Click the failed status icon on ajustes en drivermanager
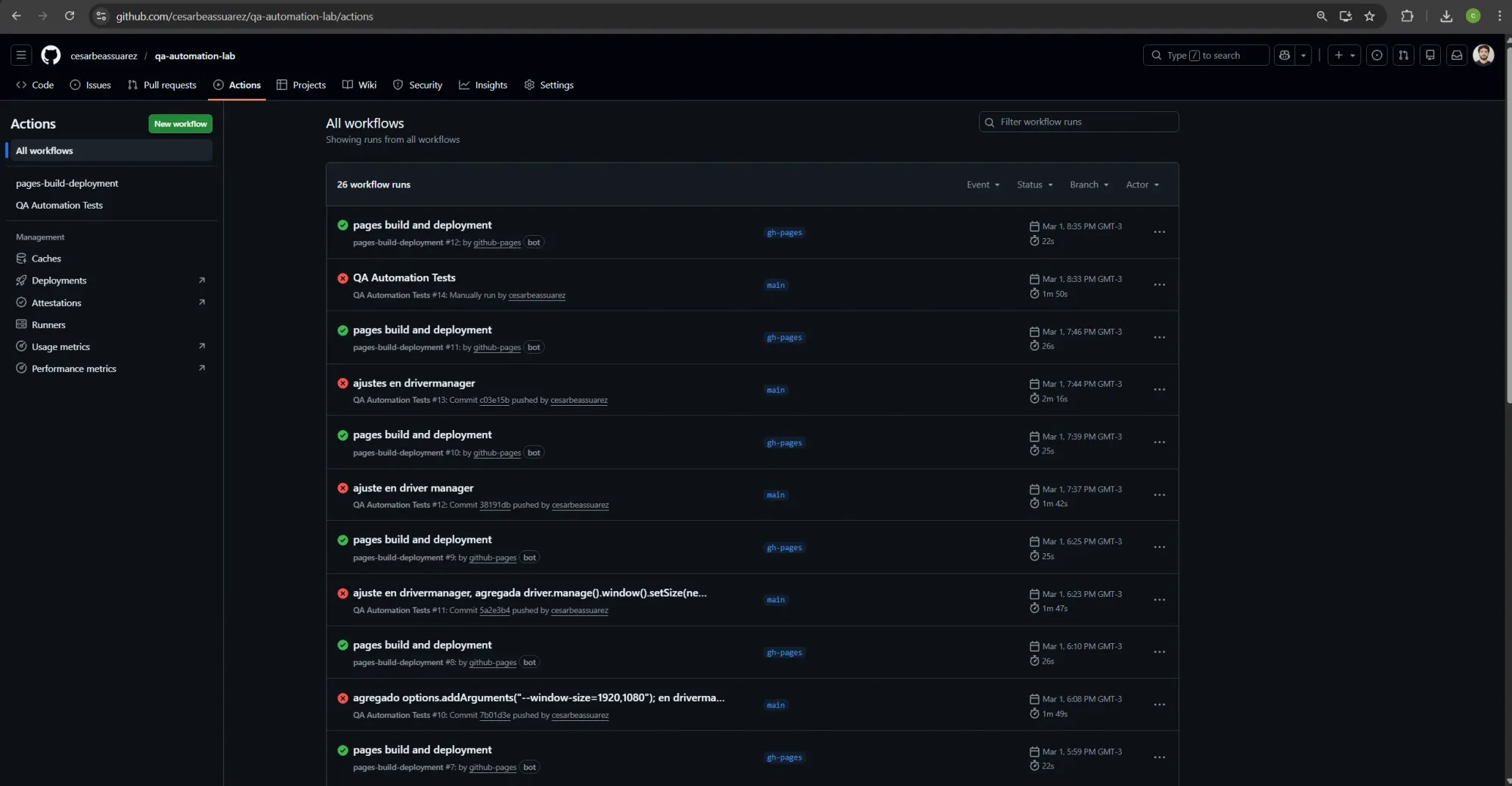 click(342, 383)
